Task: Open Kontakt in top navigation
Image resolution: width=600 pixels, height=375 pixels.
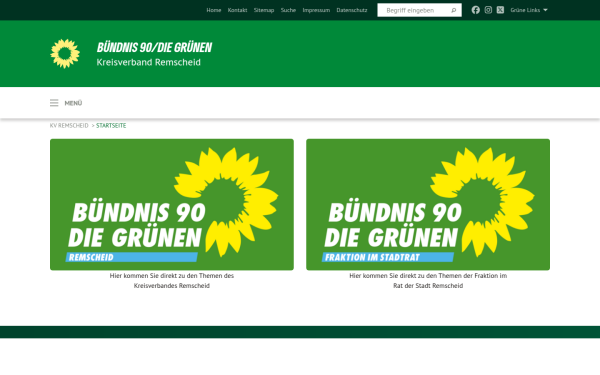Action: [237, 10]
